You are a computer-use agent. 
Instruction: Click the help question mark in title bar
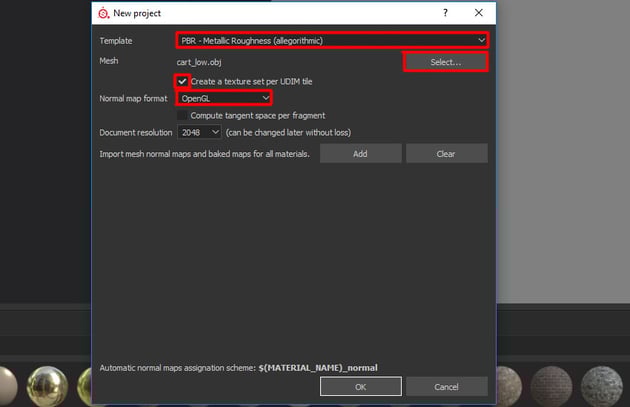[445, 13]
